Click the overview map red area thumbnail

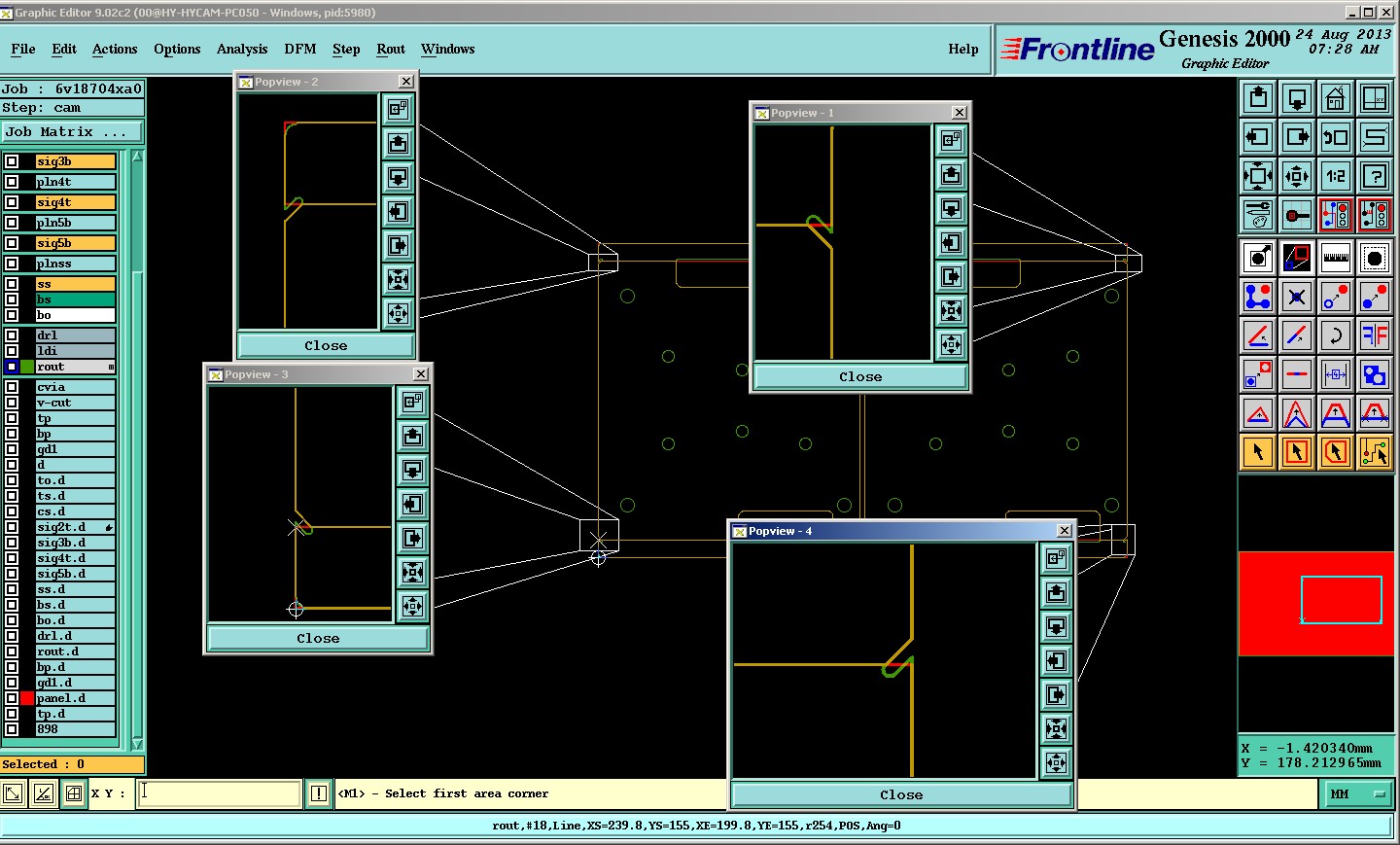[x=1317, y=604]
